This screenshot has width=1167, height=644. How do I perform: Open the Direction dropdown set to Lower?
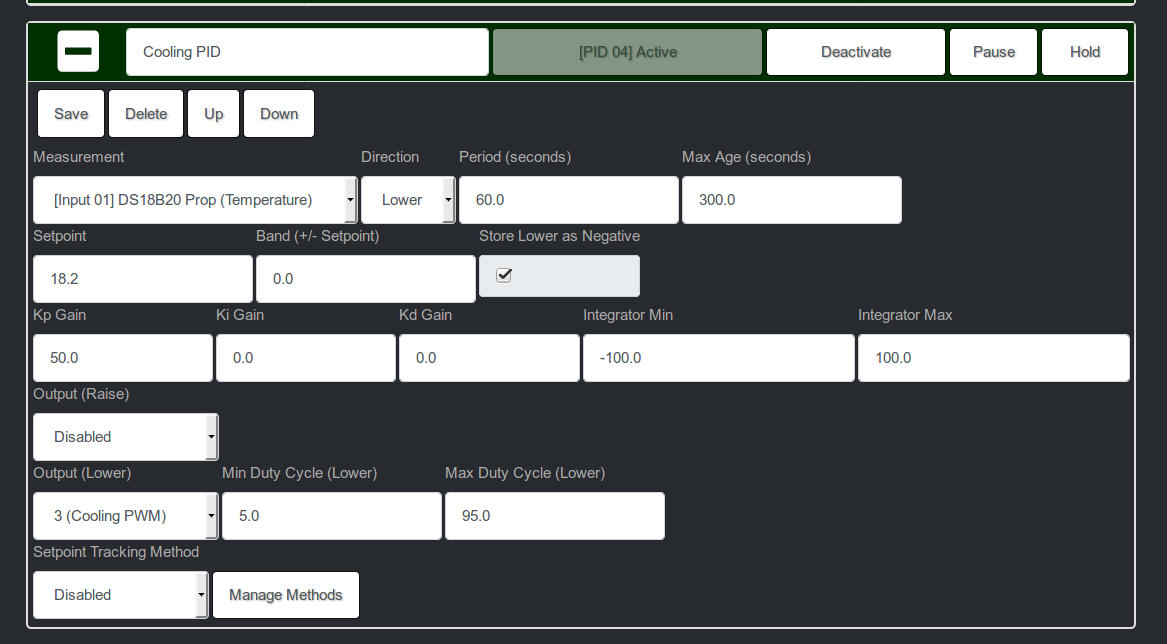click(408, 200)
